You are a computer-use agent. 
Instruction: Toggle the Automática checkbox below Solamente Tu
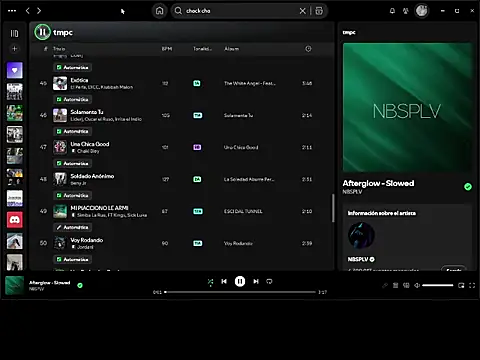(73, 131)
